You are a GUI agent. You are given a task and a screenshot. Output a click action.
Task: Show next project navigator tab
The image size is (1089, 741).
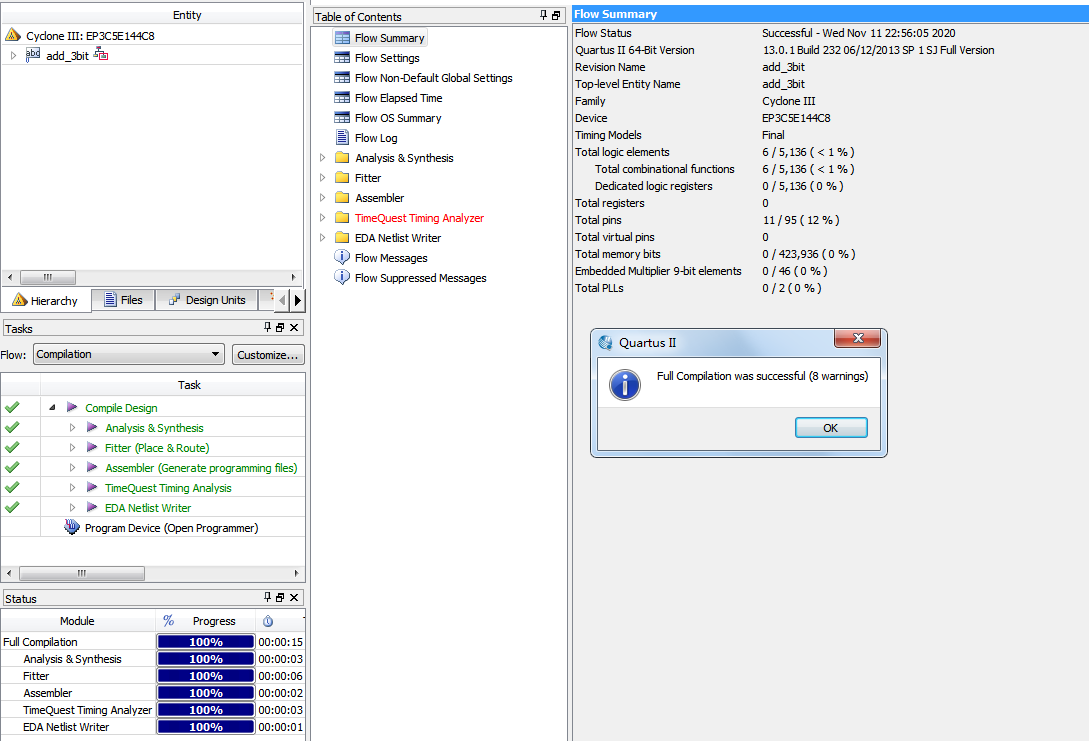click(x=298, y=301)
